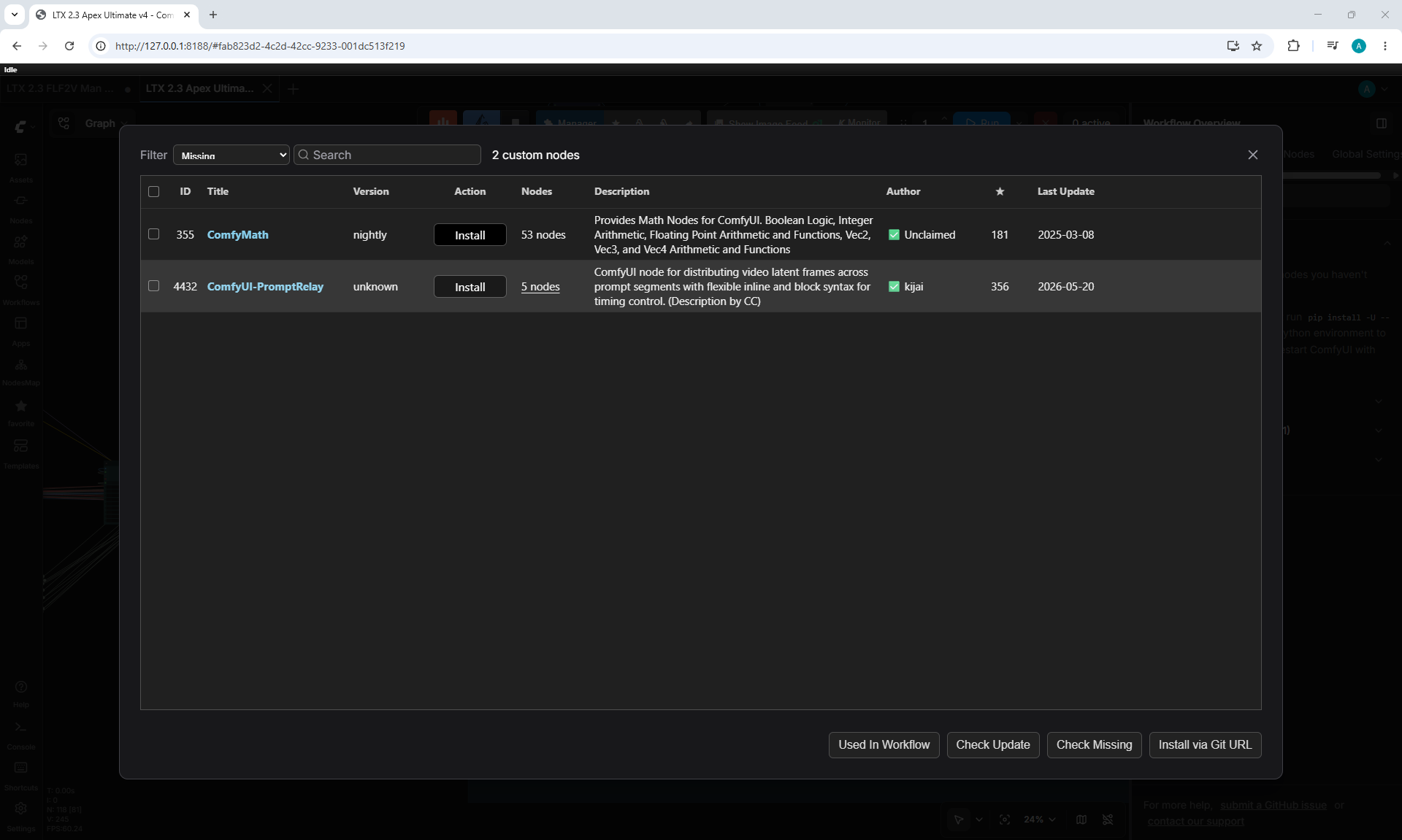Click the fit view icon in canvas toolbar
The width and height of the screenshot is (1402, 840).
(1005, 820)
